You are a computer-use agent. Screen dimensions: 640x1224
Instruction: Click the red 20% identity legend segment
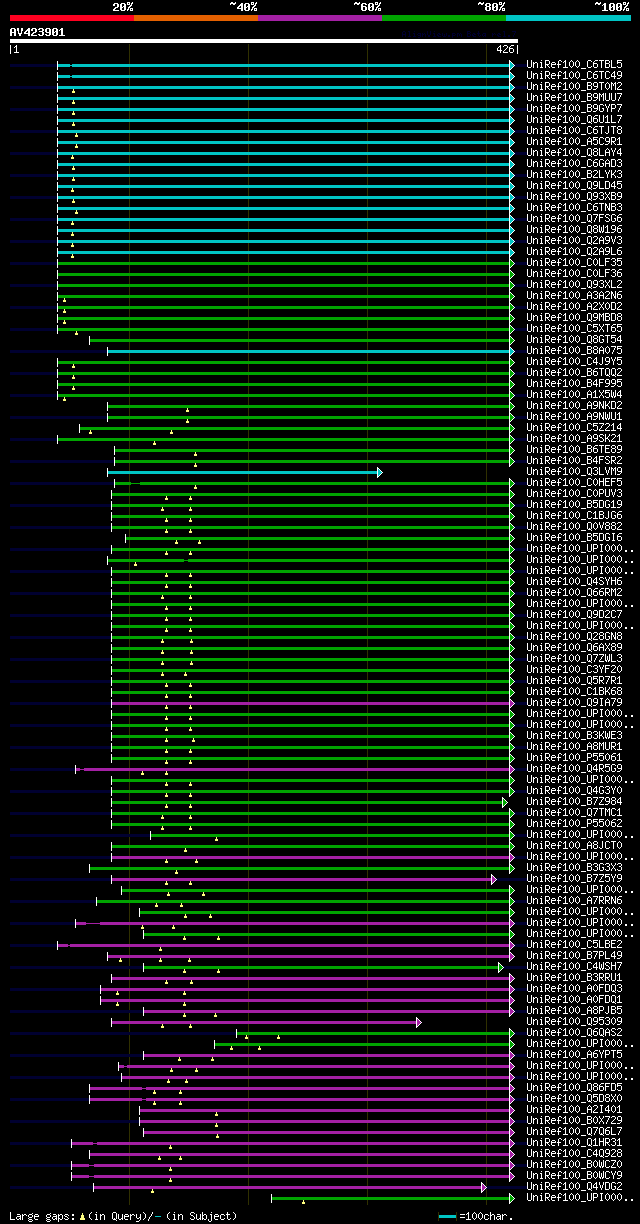point(71,18)
